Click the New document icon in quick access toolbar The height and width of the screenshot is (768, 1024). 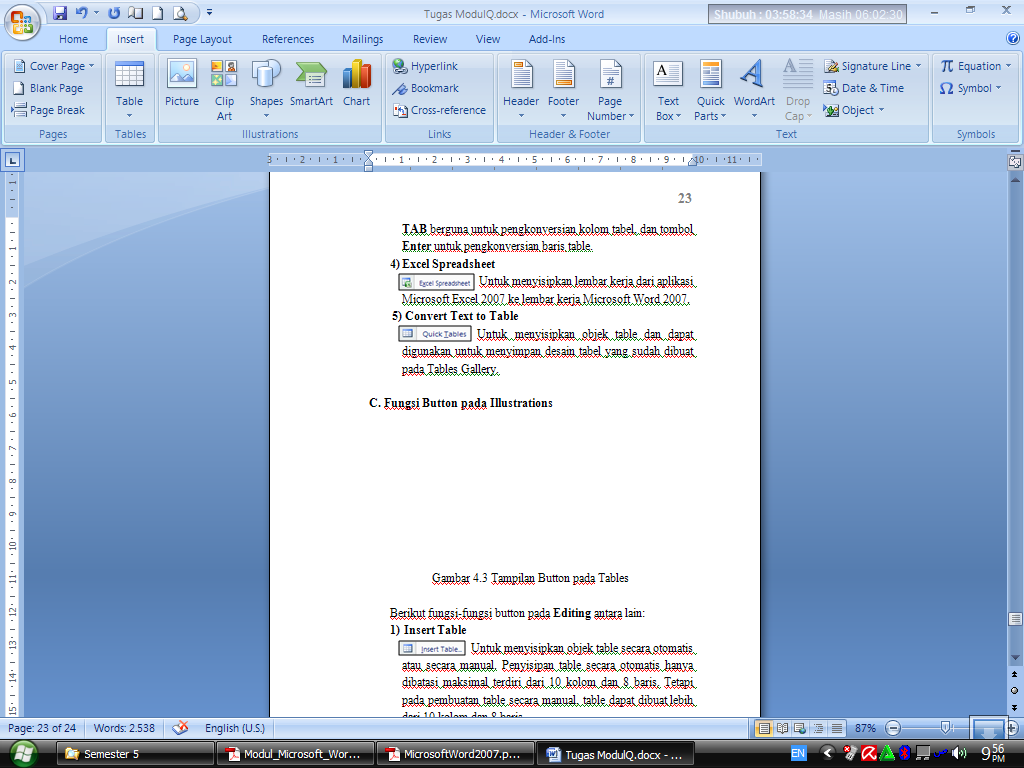157,12
